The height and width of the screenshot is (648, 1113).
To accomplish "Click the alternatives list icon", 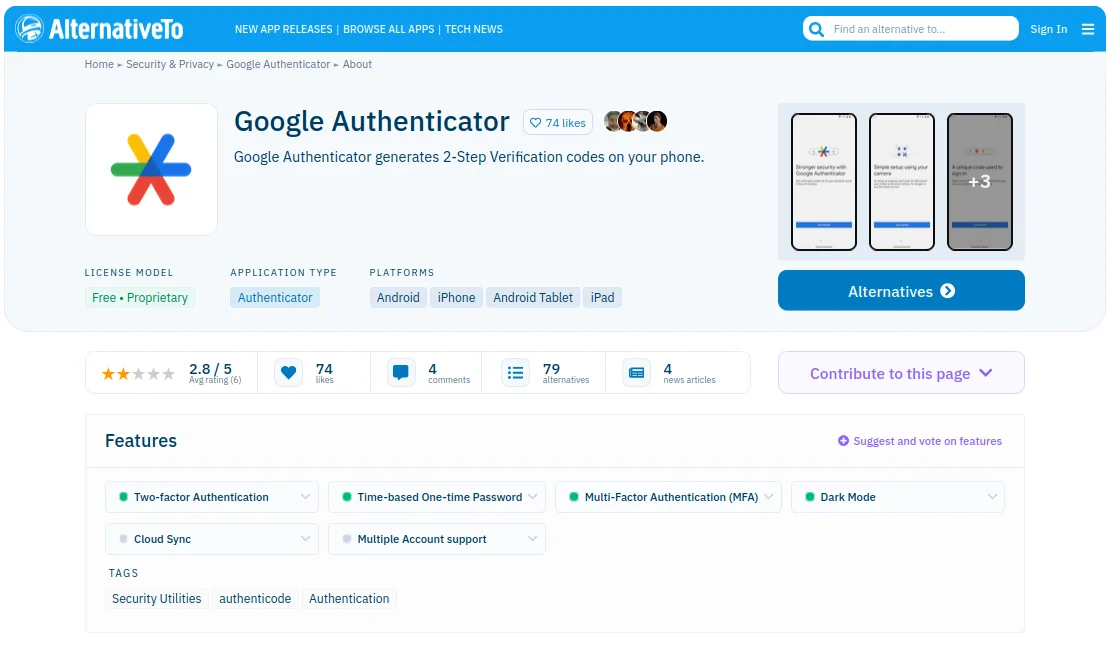I will tap(515, 373).
